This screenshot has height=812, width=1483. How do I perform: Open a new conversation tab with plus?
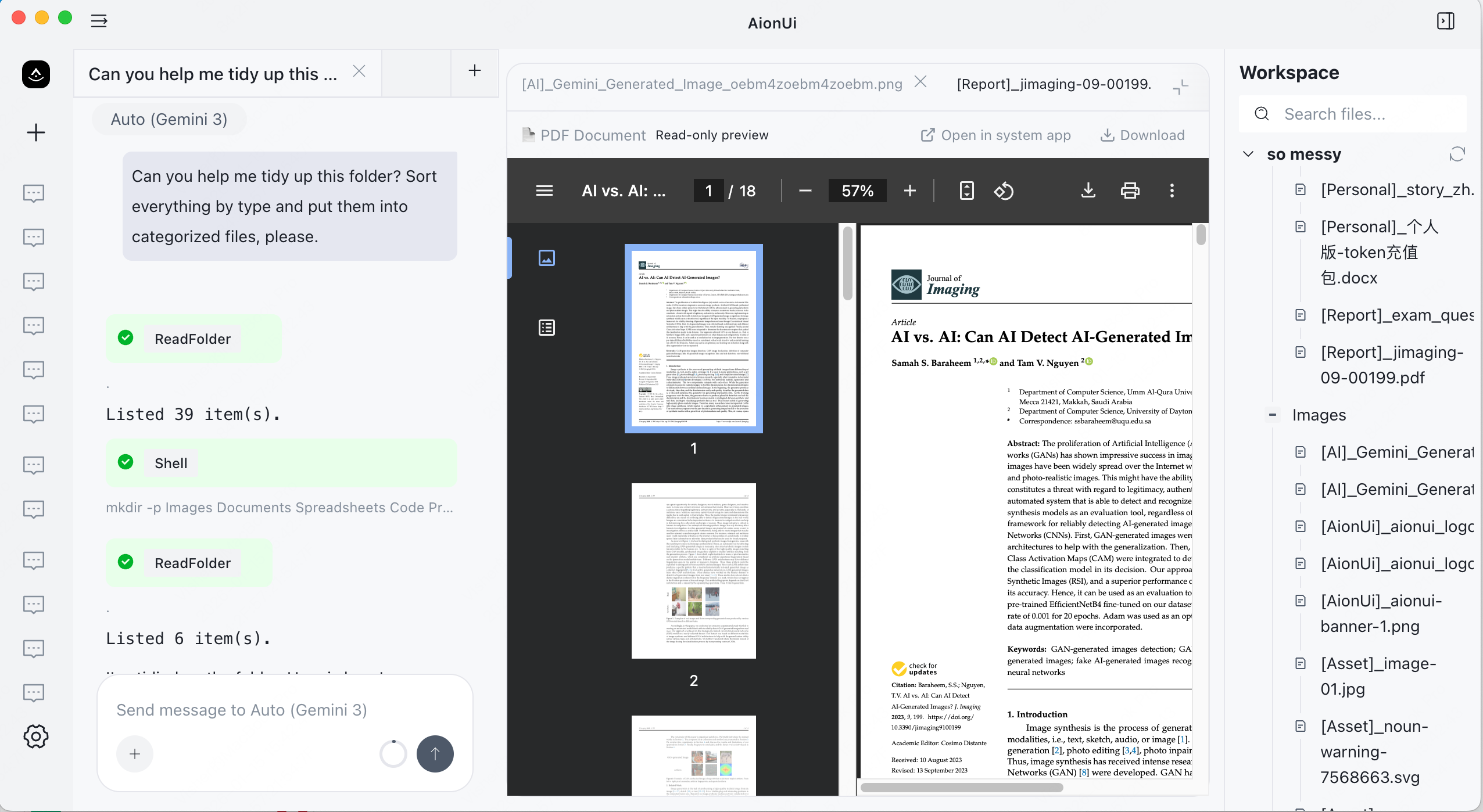pos(474,71)
